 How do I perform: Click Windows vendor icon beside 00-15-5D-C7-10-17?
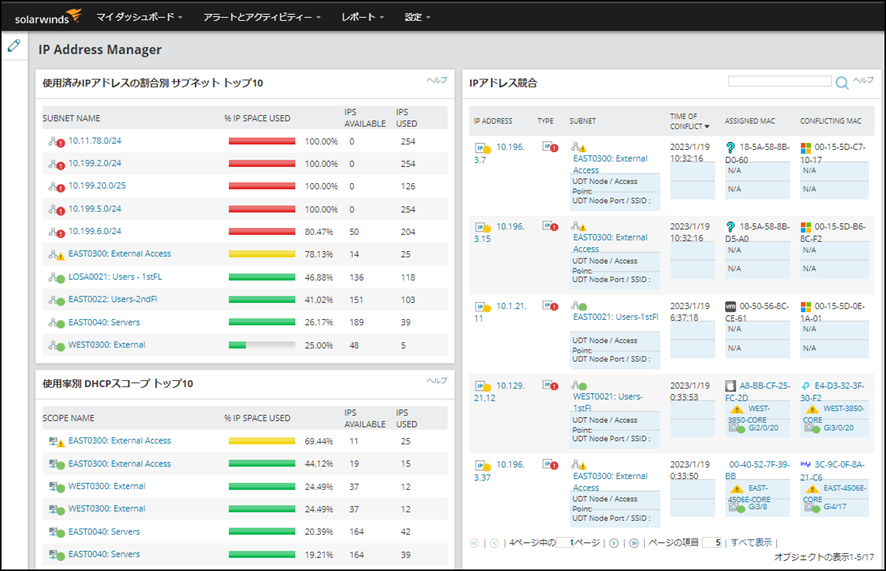pos(806,148)
